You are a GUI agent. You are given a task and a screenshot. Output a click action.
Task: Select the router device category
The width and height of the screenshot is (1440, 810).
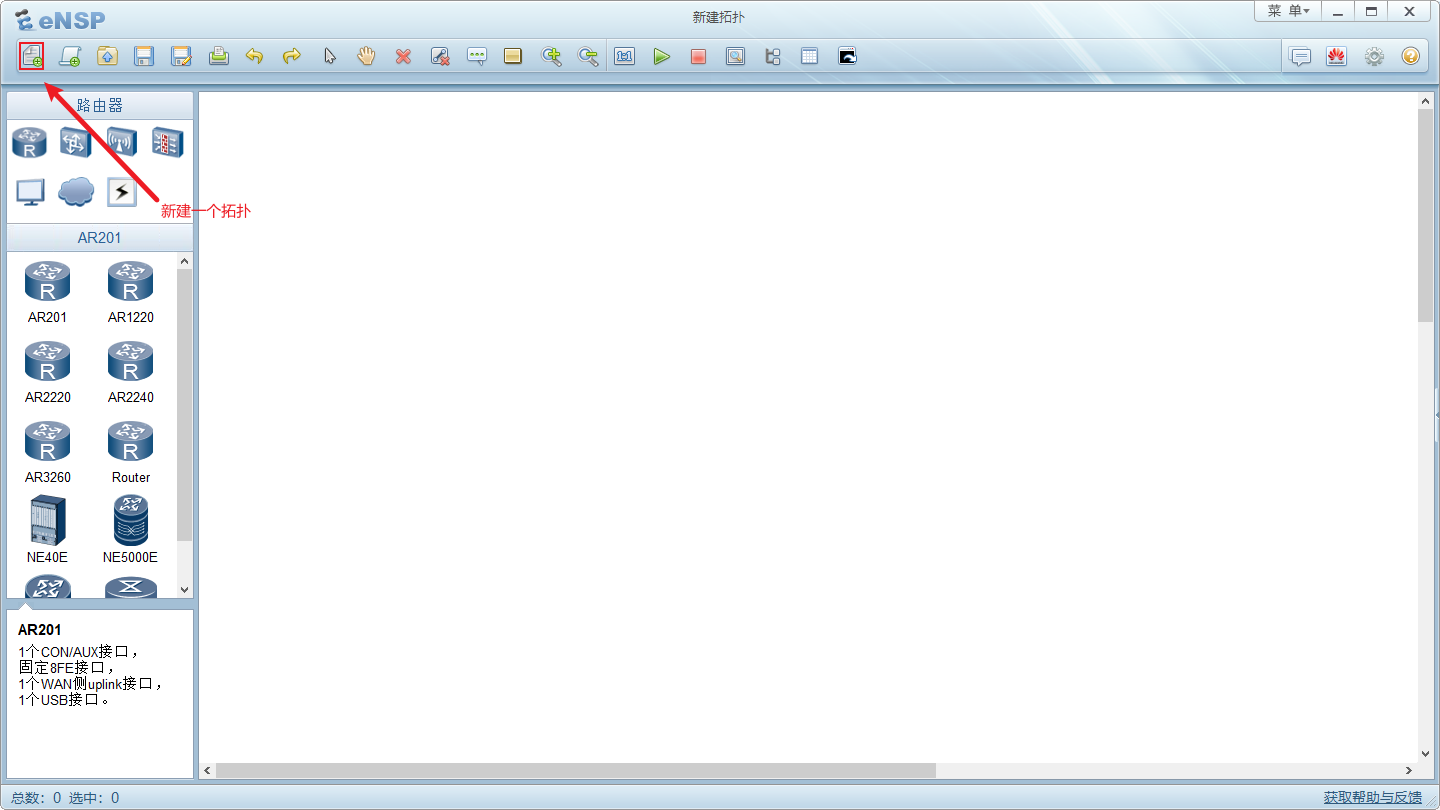click(x=29, y=142)
